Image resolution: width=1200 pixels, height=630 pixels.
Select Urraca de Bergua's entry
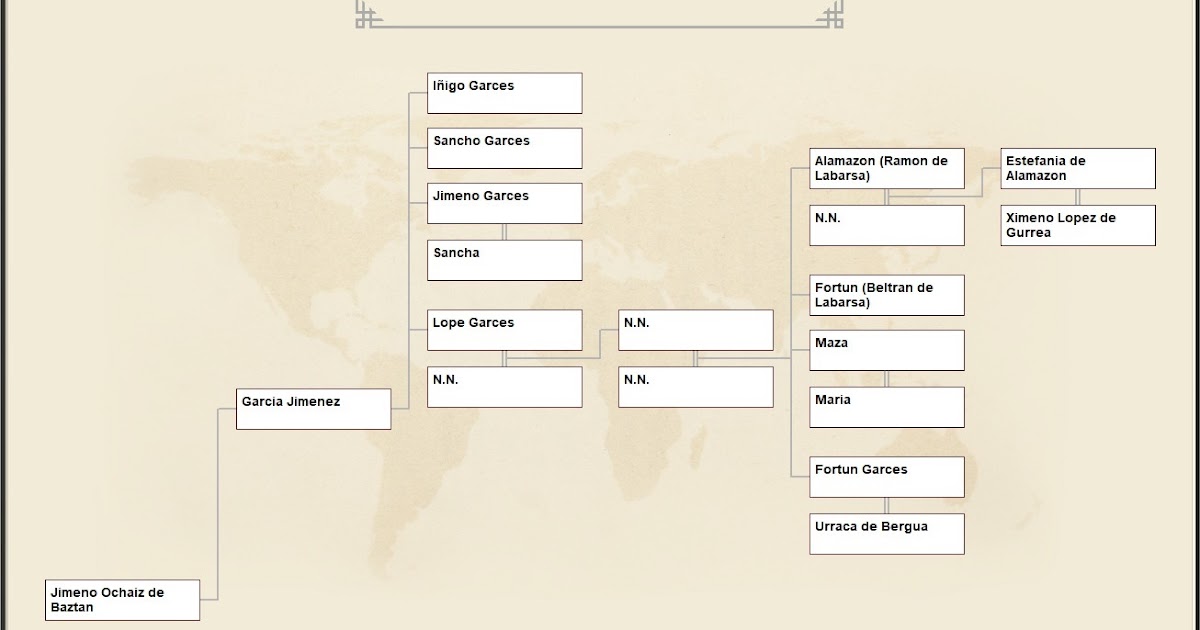(886, 533)
